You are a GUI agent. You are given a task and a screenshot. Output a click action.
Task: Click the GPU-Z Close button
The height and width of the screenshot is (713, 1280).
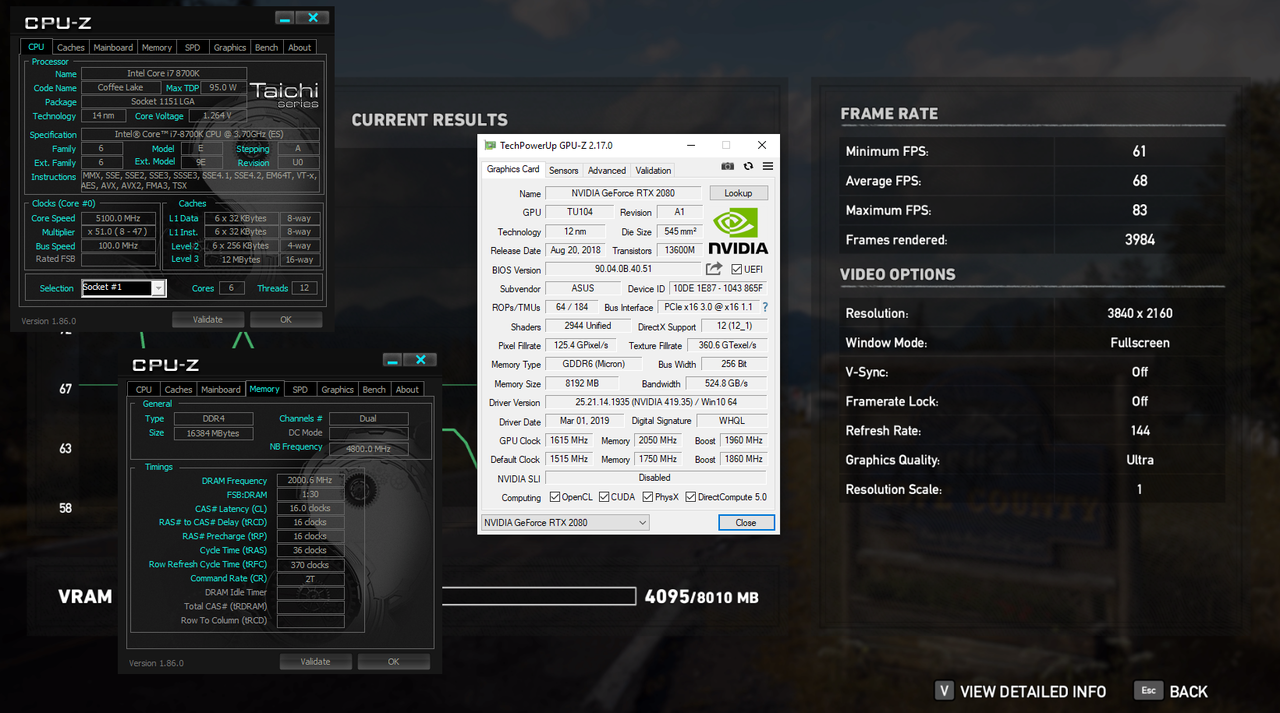tap(746, 523)
